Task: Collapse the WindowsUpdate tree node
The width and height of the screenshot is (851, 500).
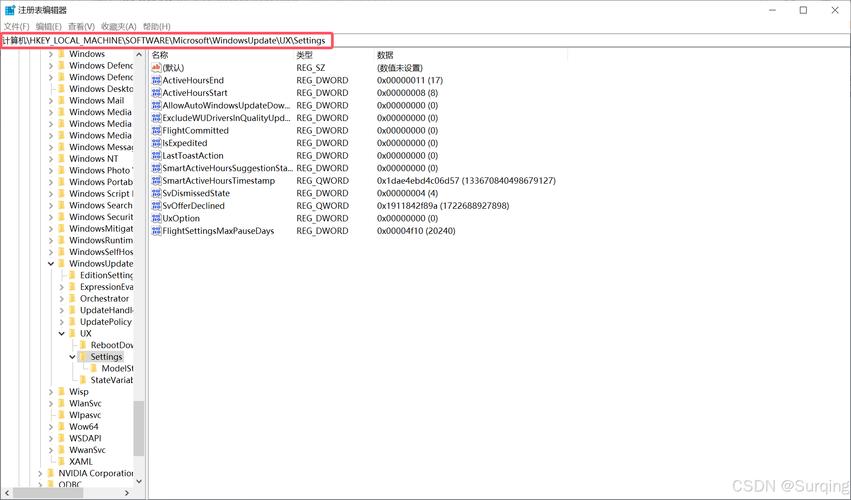Action: click(x=51, y=263)
